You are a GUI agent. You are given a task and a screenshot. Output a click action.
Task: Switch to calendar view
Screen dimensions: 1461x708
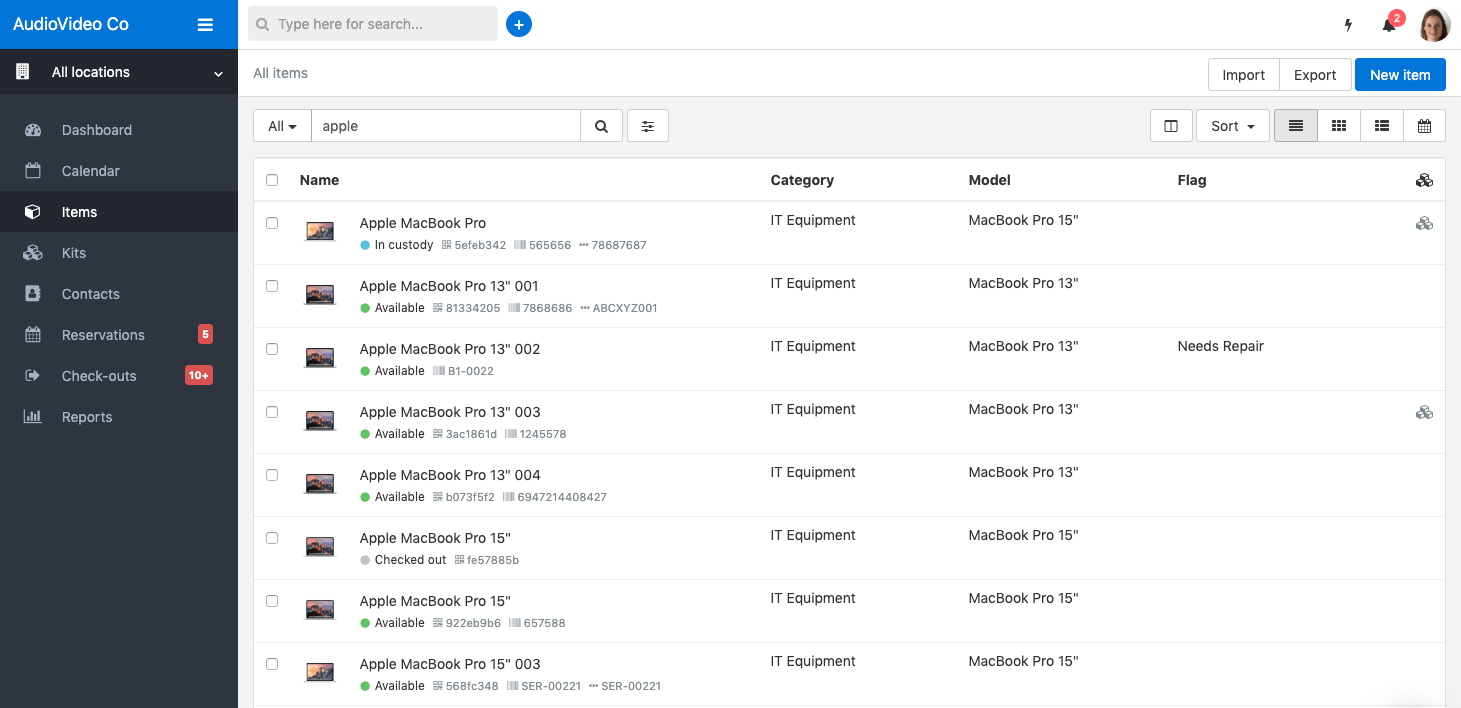[1425, 126]
